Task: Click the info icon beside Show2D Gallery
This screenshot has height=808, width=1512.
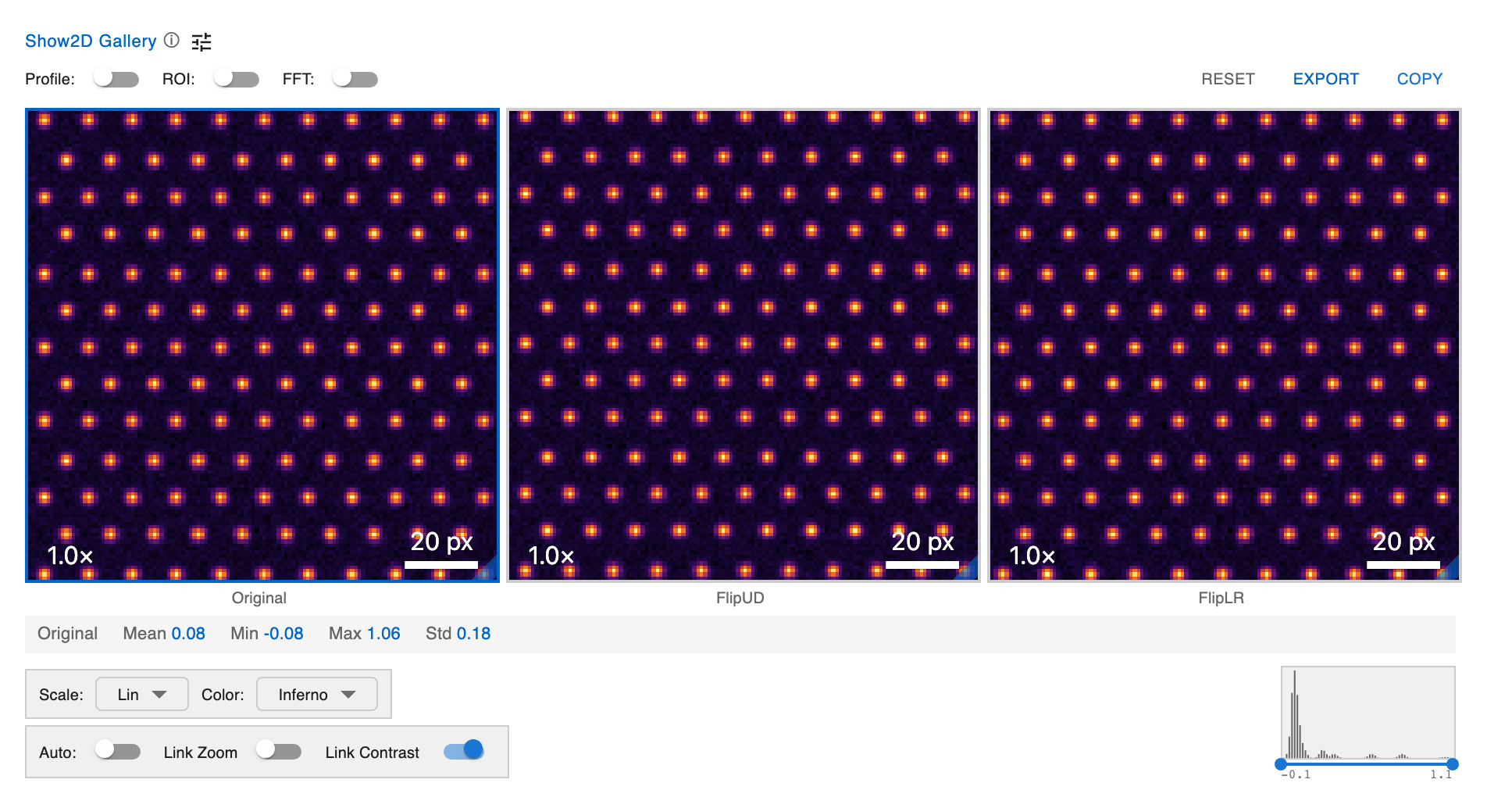Action: tap(172, 40)
